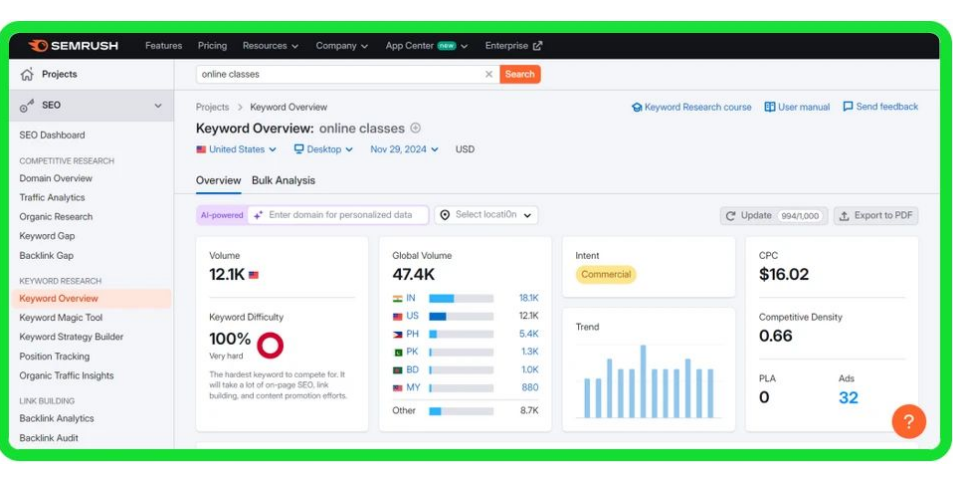Screen dimensions: 953x483
Task: Open the orange help question mark button
Action: click(908, 421)
